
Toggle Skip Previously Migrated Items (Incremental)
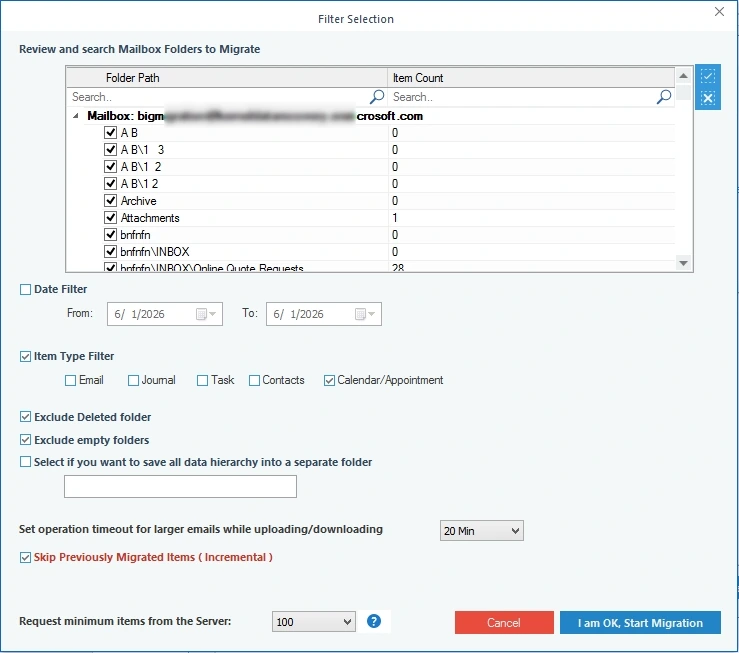point(25,557)
